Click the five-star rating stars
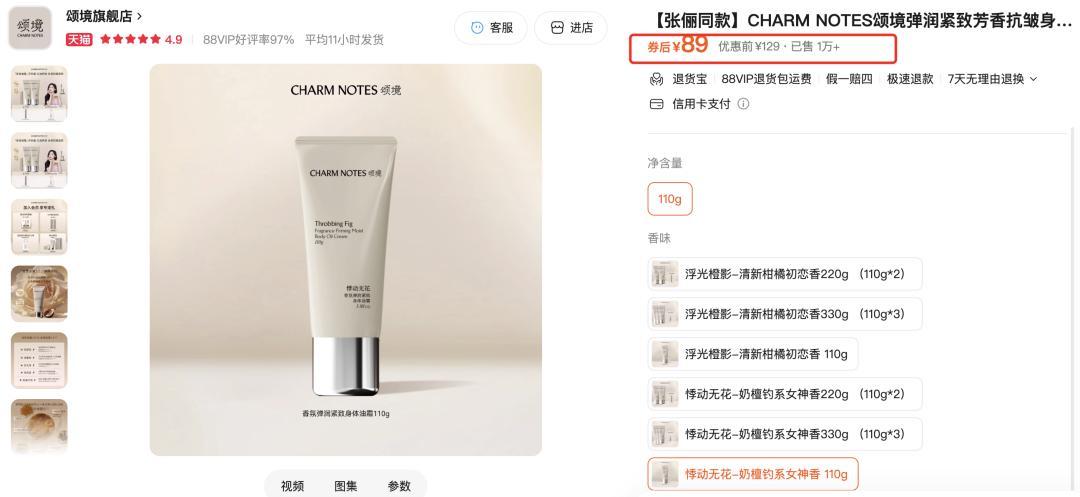The height and width of the screenshot is (497, 1080). (130, 39)
